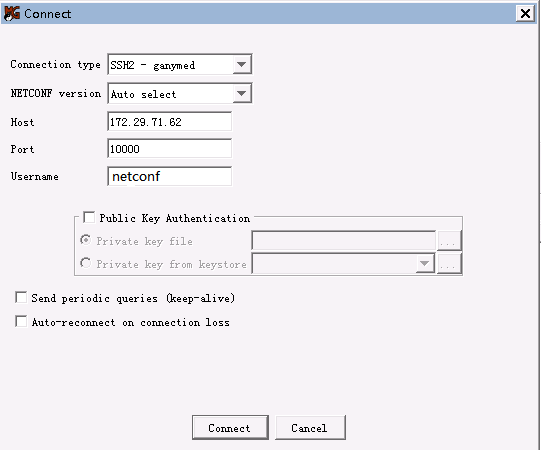This screenshot has height=450, width=541.
Task: Click the Private key file path field
Action: pos(344,240)
